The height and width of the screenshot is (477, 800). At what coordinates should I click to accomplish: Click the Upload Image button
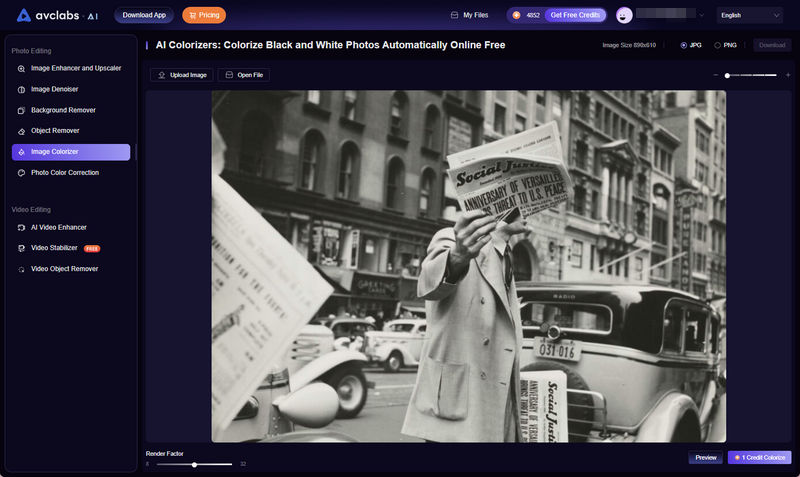point(181,75)
